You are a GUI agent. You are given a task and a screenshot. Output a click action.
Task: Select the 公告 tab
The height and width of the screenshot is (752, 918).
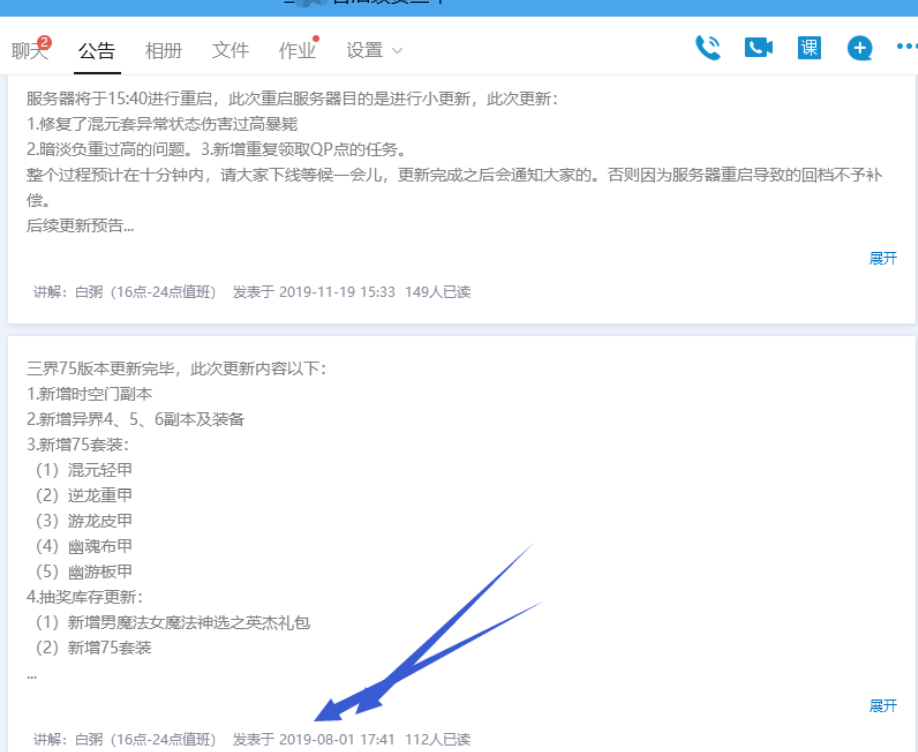click(x=97, y=50)
